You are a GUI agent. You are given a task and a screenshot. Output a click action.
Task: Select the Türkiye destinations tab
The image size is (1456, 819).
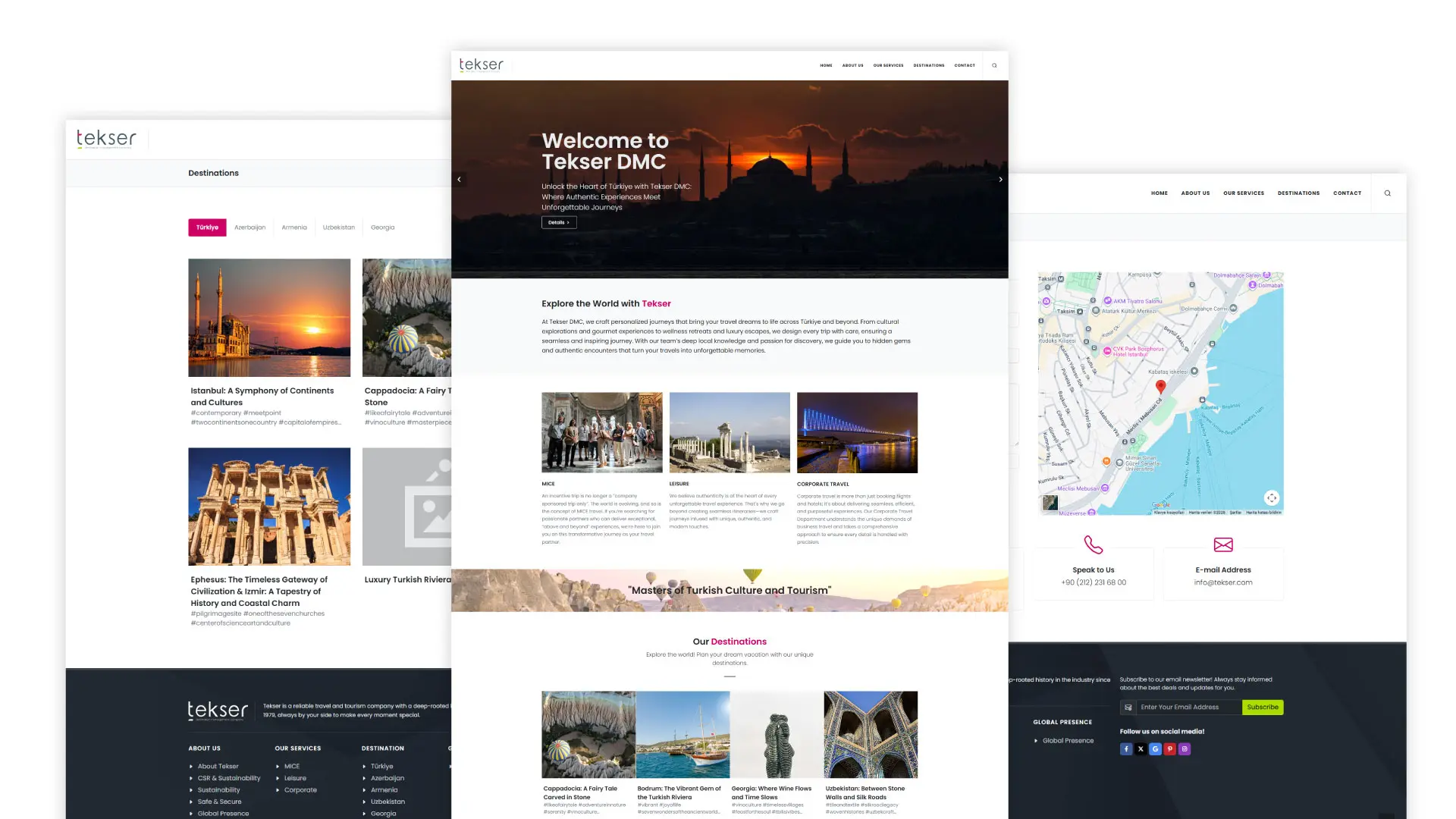[x=207, y=227]
